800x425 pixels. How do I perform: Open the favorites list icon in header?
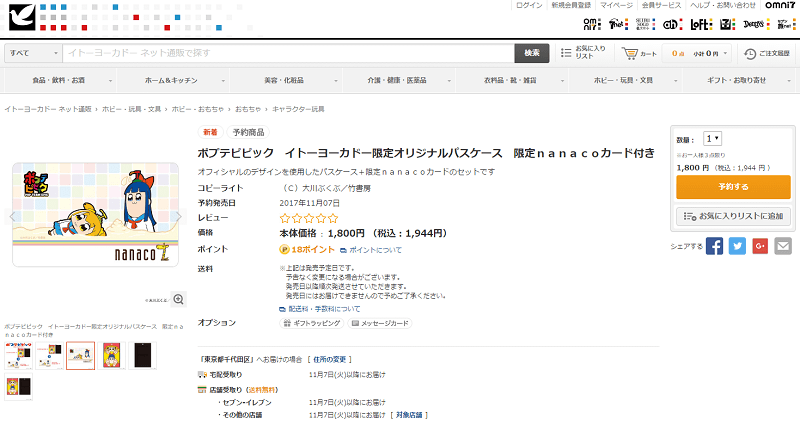tap(566, 53)
